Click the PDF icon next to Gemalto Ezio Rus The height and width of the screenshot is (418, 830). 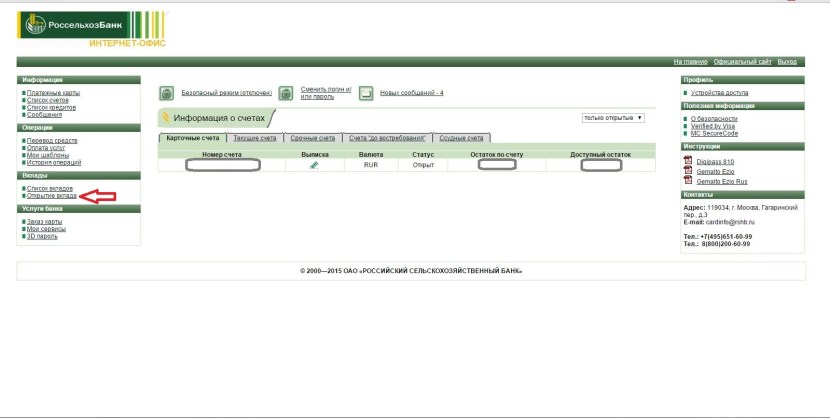click(687, 181)
